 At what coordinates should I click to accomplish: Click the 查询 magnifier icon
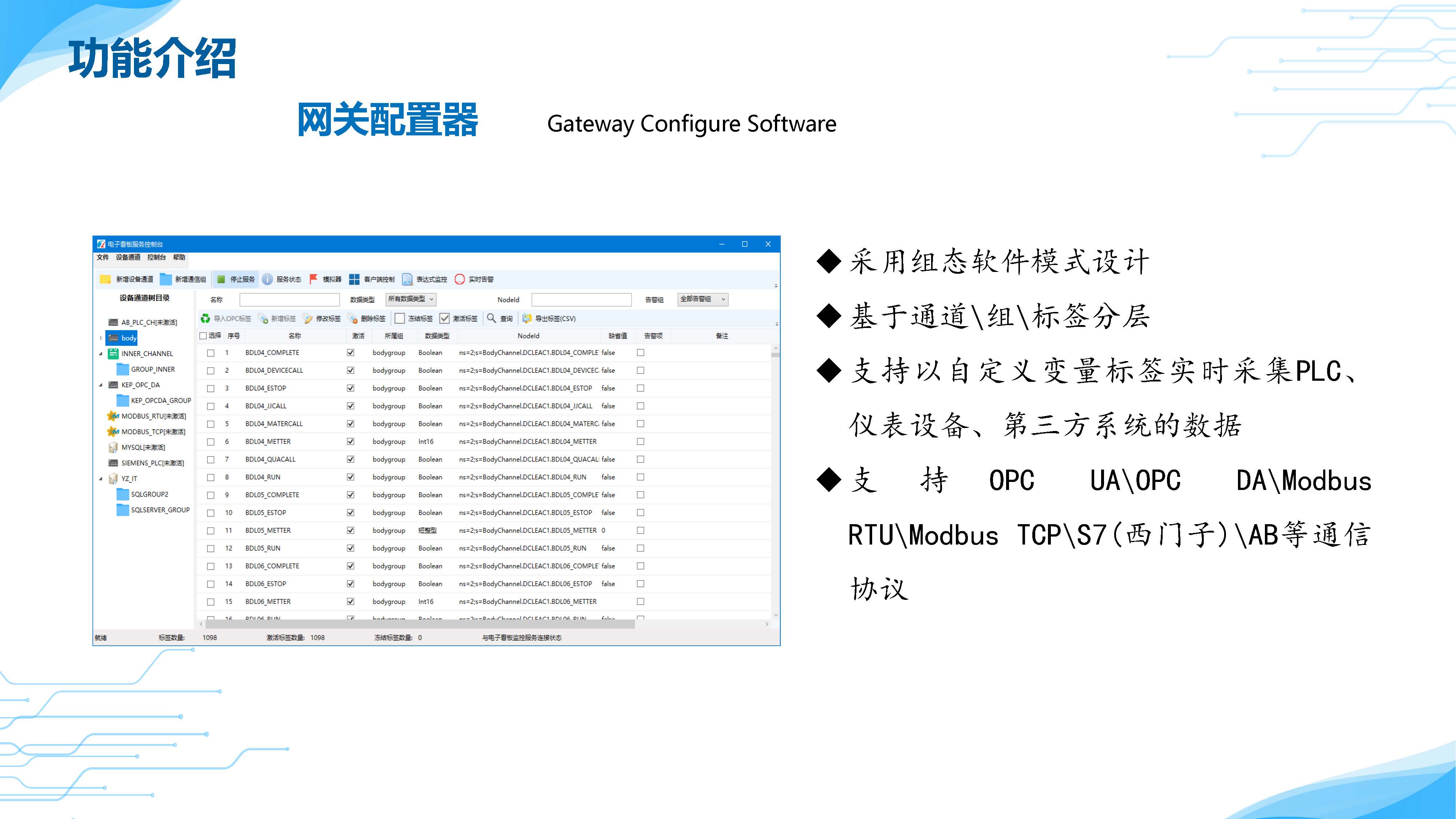click(492, 318)
